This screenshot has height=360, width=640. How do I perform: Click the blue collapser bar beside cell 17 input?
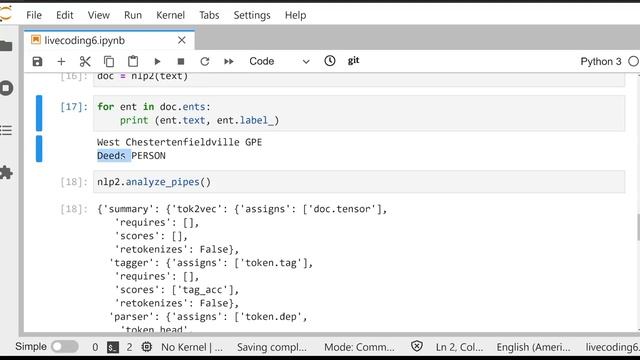39,113
